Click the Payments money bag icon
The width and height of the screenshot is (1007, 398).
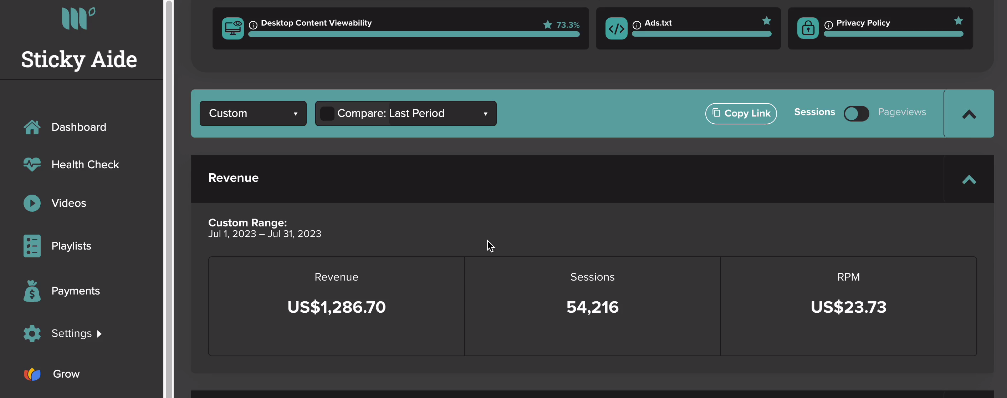[x=32, y=291]
